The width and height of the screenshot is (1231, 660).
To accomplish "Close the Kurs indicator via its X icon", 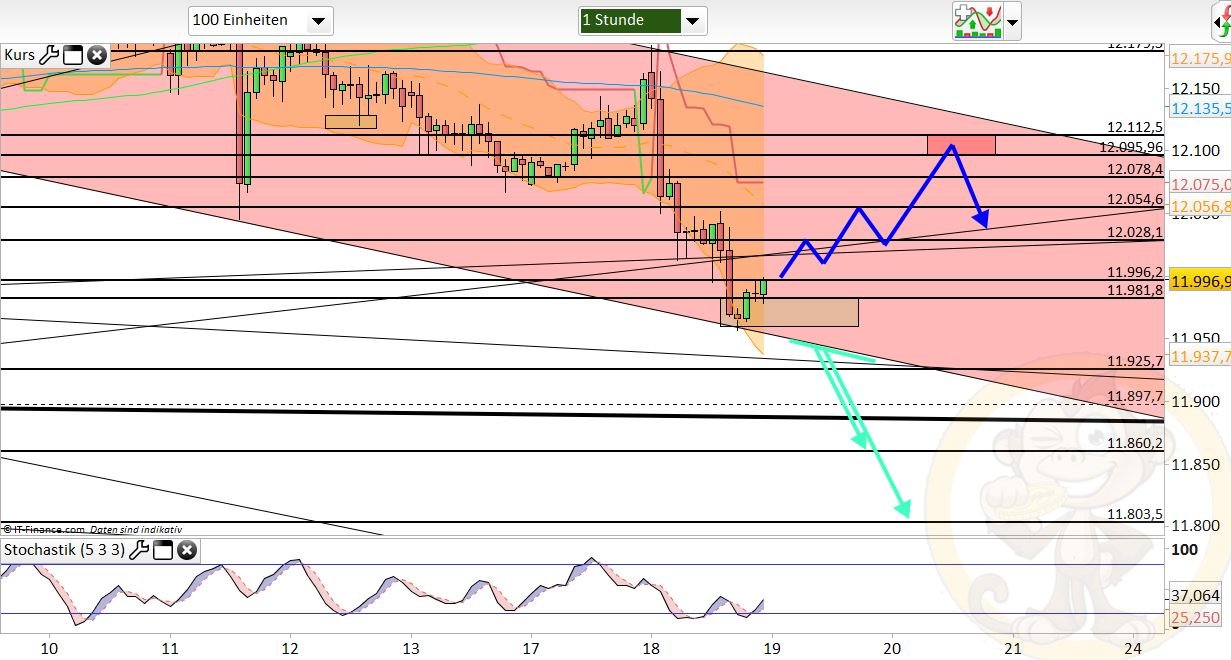I will (96, 55).
